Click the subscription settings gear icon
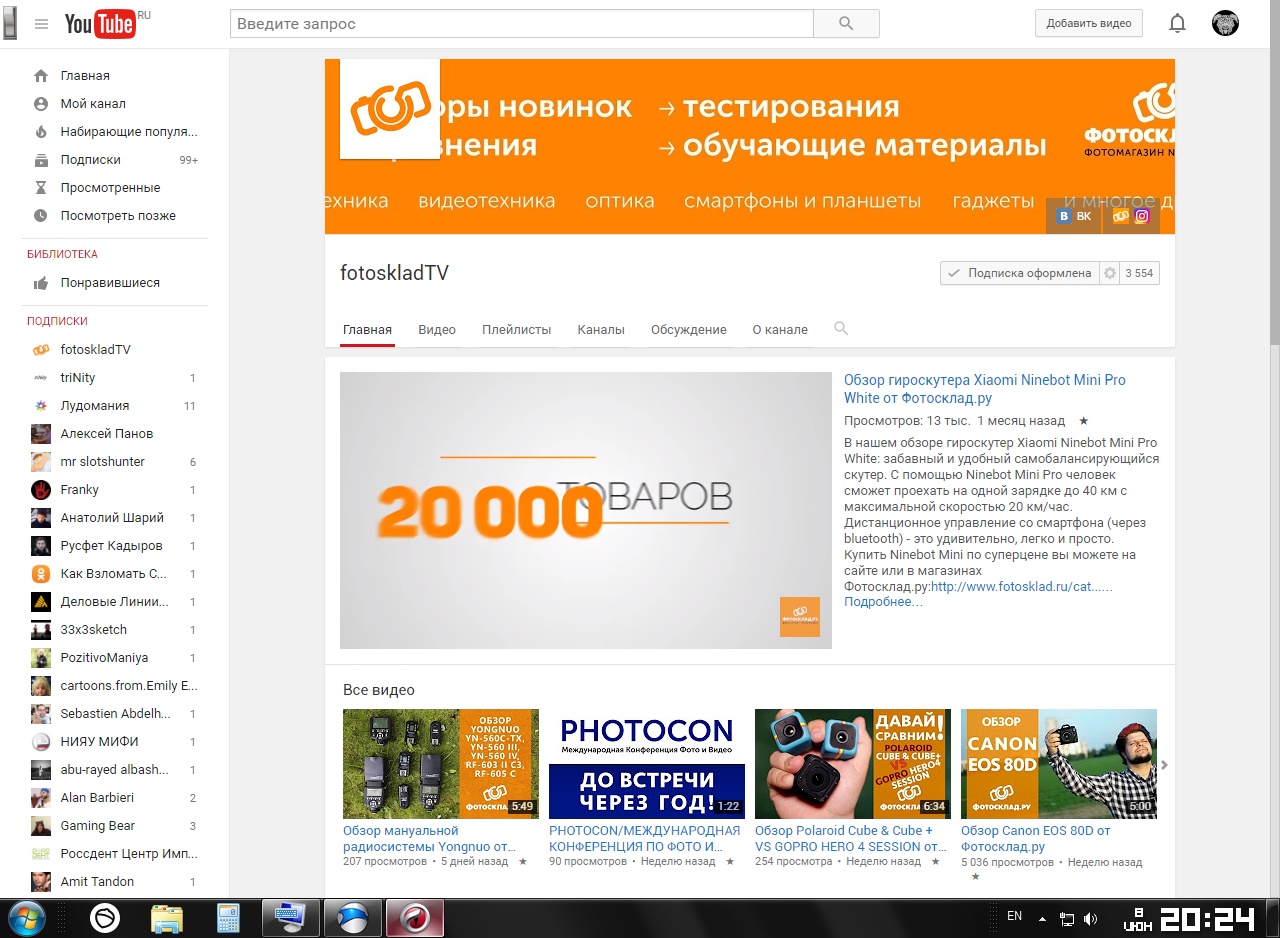 [x=1109, y=273]
